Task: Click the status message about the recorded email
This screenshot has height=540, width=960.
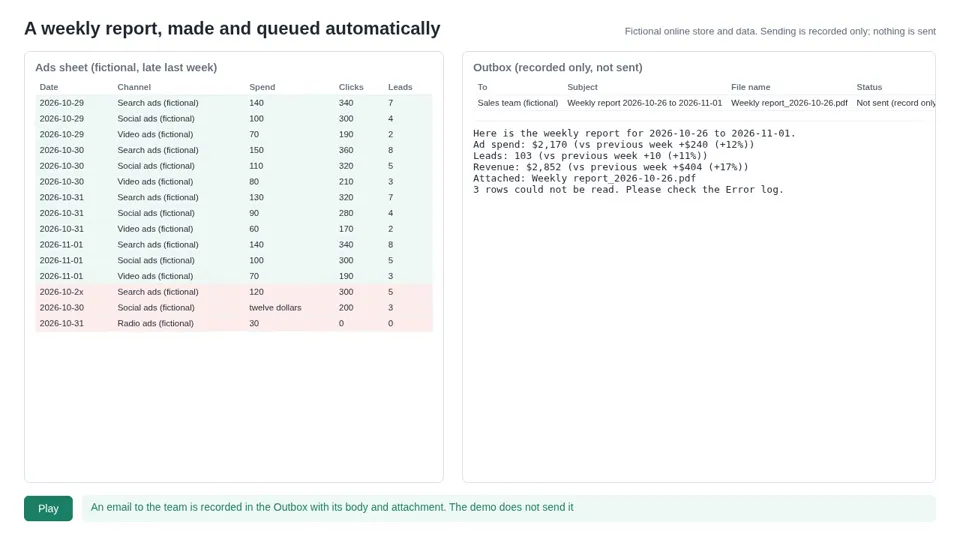Action: (x=332, y=507)
